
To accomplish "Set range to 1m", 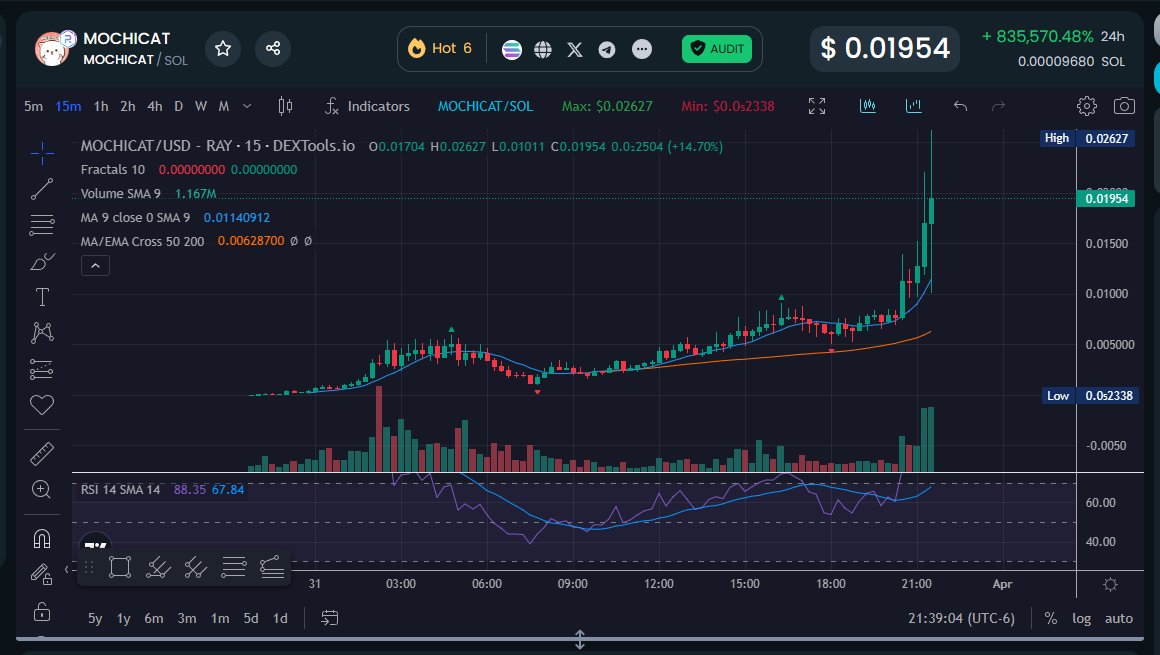I will [220, 618].
